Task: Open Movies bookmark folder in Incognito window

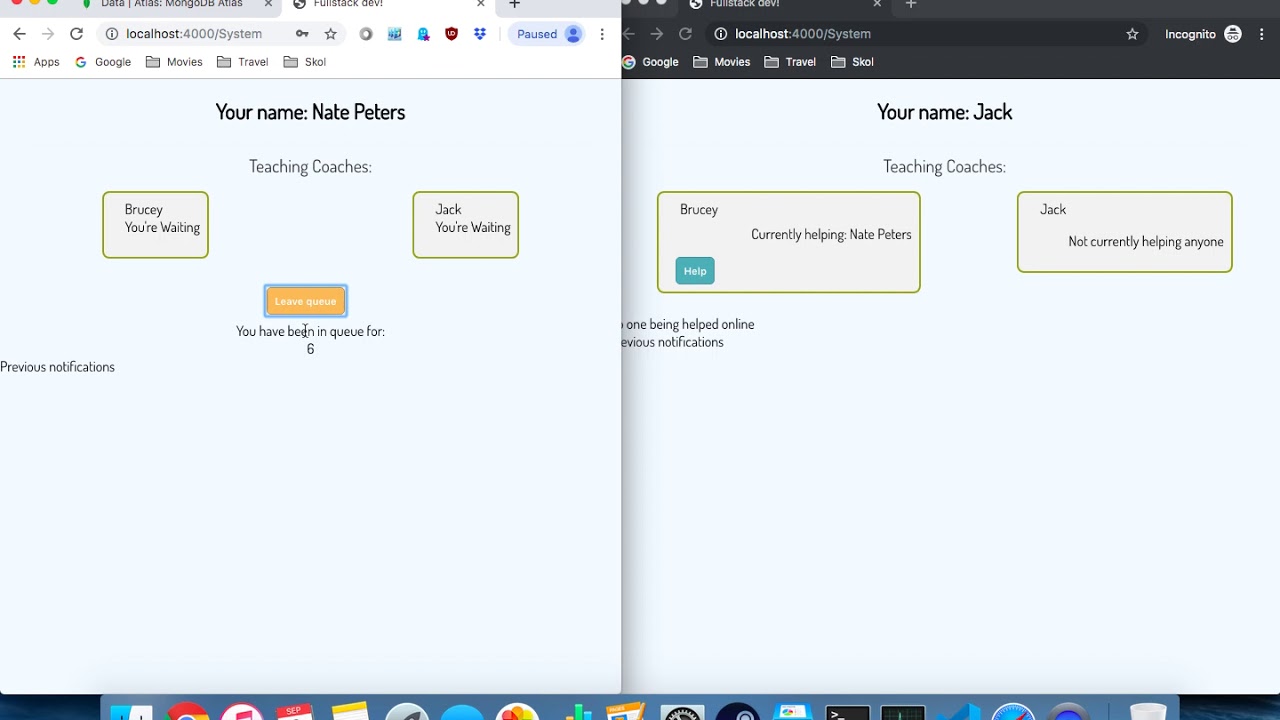Action: (x=721, y=62)
